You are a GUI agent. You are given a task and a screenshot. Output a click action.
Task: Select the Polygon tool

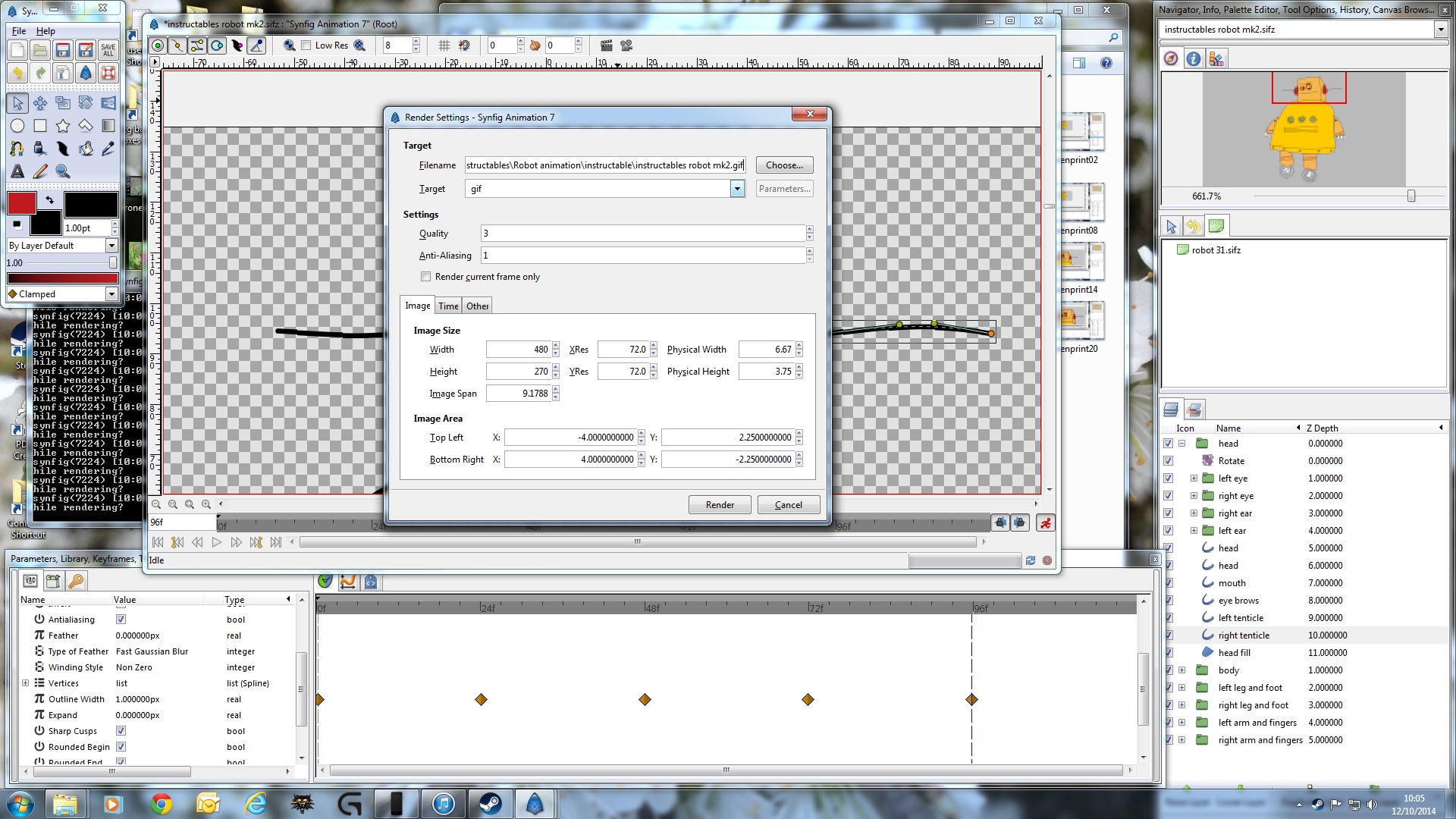tap(86, 125)
